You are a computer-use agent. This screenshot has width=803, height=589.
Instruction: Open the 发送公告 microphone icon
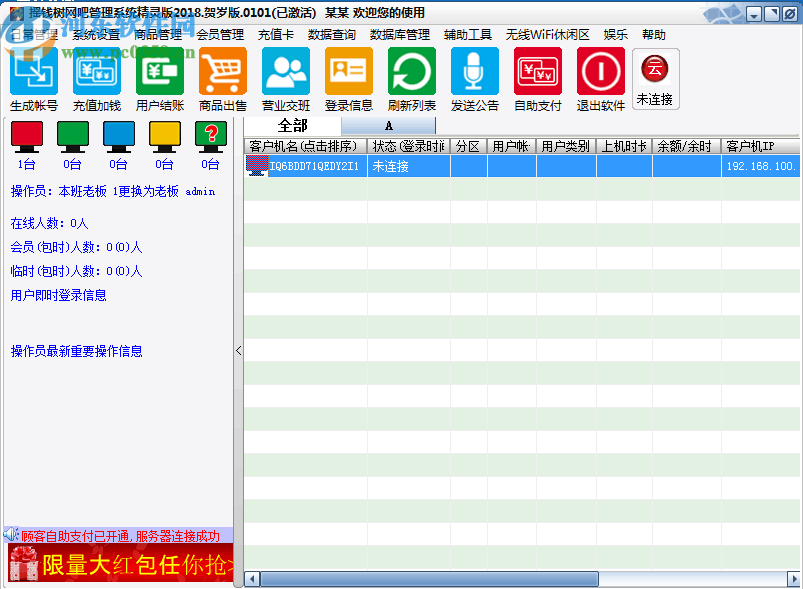[475, 71]
